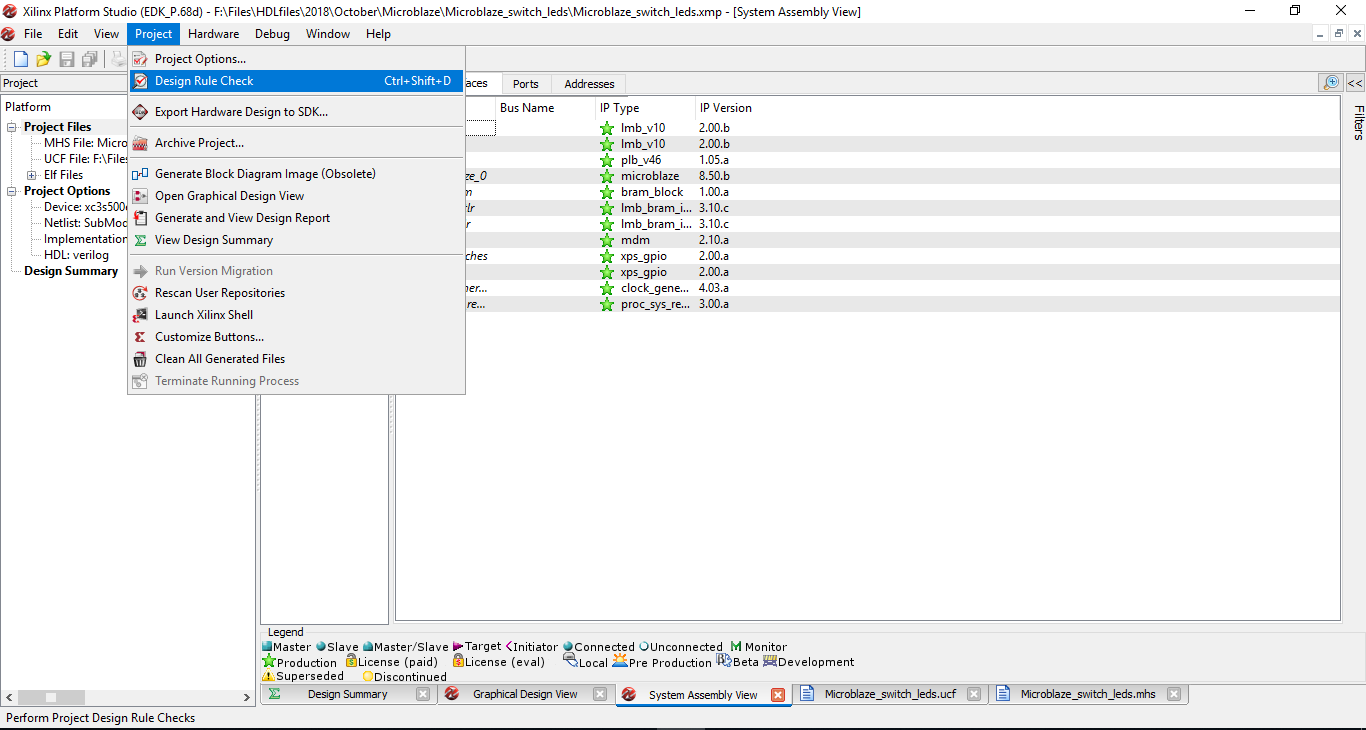Select View Design Summary menu entry
This screenshot has height=730, width=1366.
tap(296, 240)
